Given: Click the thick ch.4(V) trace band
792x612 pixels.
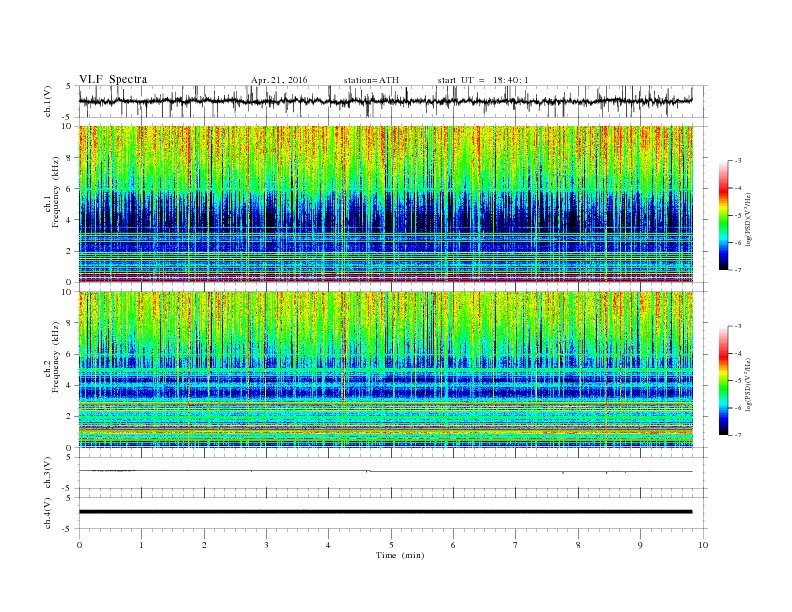Looking at the screenshot, I should pos(386,512).
